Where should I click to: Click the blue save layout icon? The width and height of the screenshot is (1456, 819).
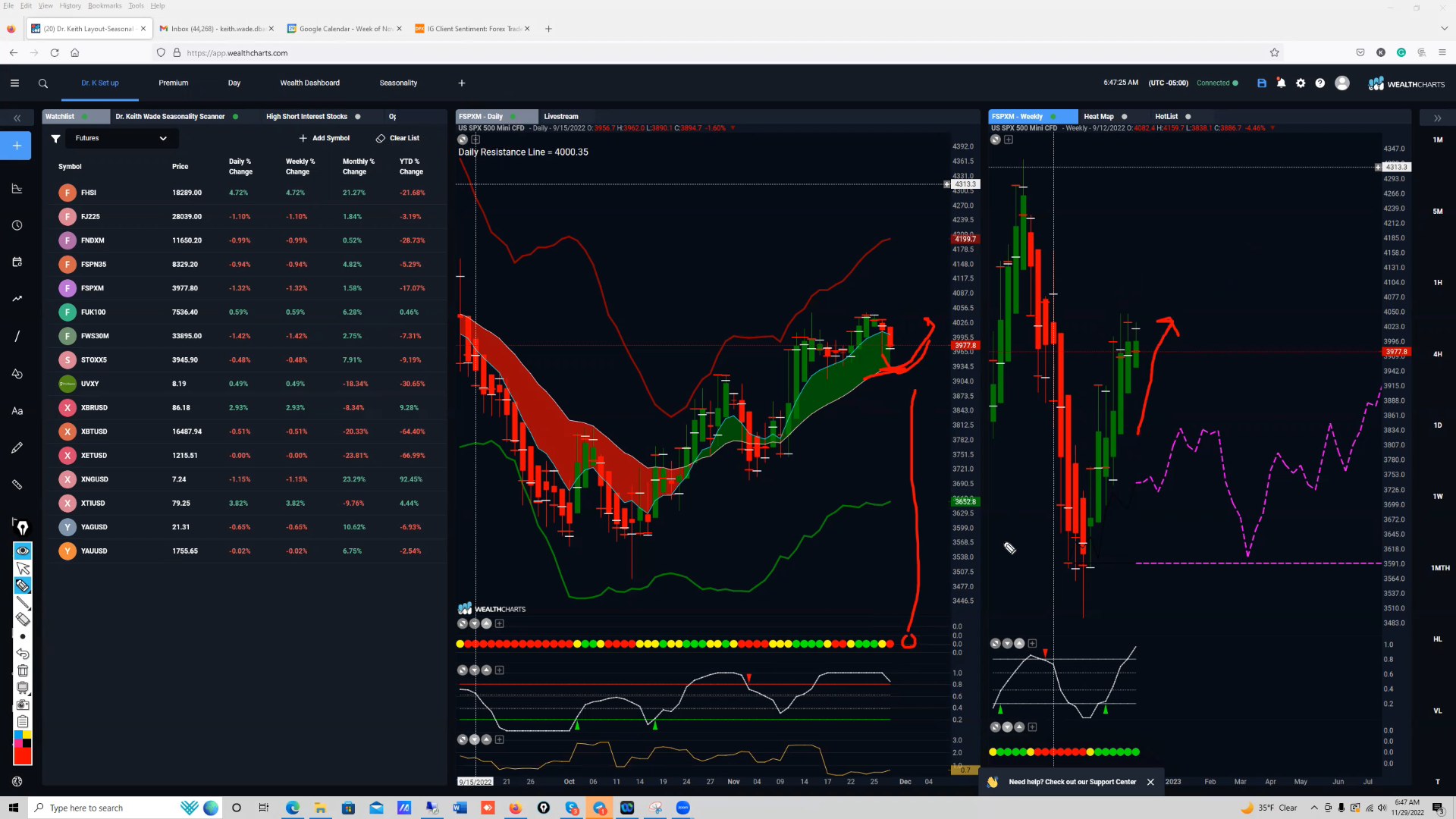(1262, 83)
